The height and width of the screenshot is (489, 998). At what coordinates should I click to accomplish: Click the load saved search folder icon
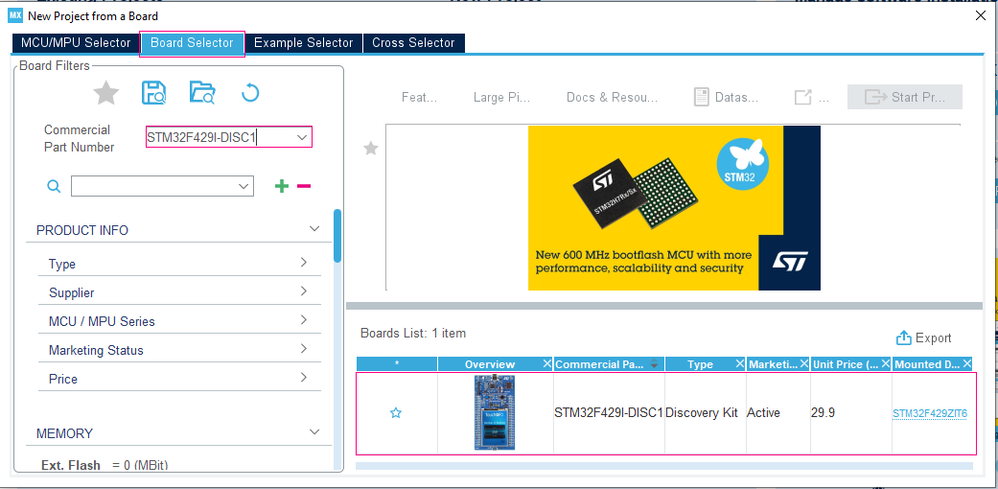pyautogui.click(x=202, y=93)
